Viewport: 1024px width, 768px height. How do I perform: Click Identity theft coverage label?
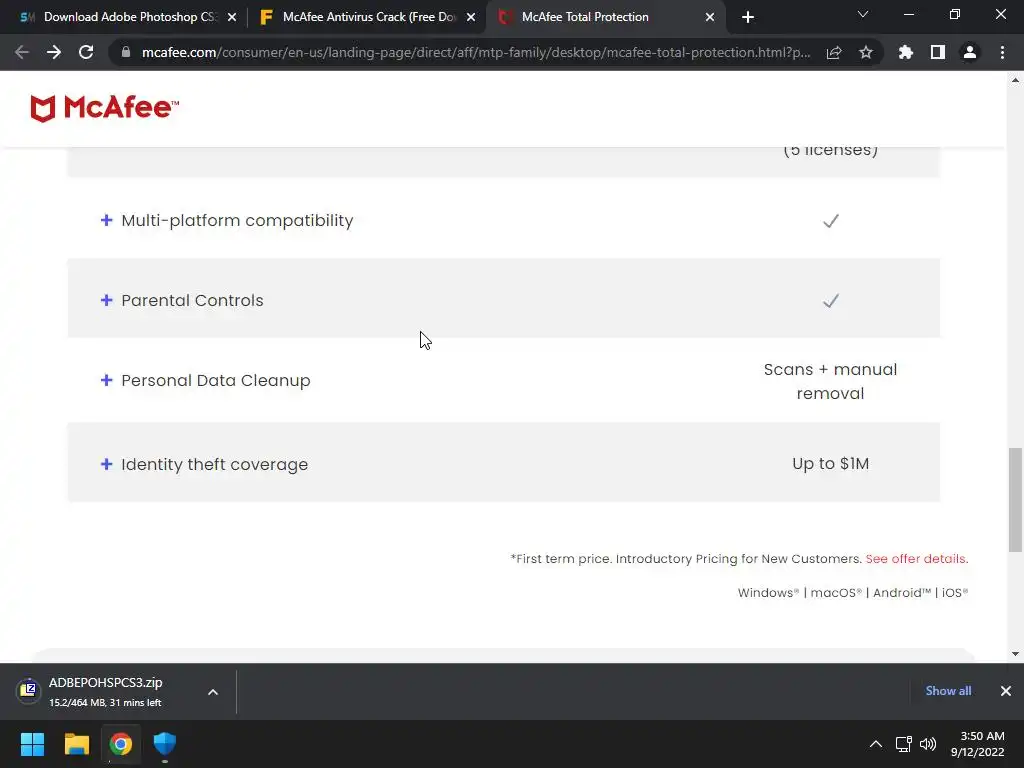click(x=215, y=464)
